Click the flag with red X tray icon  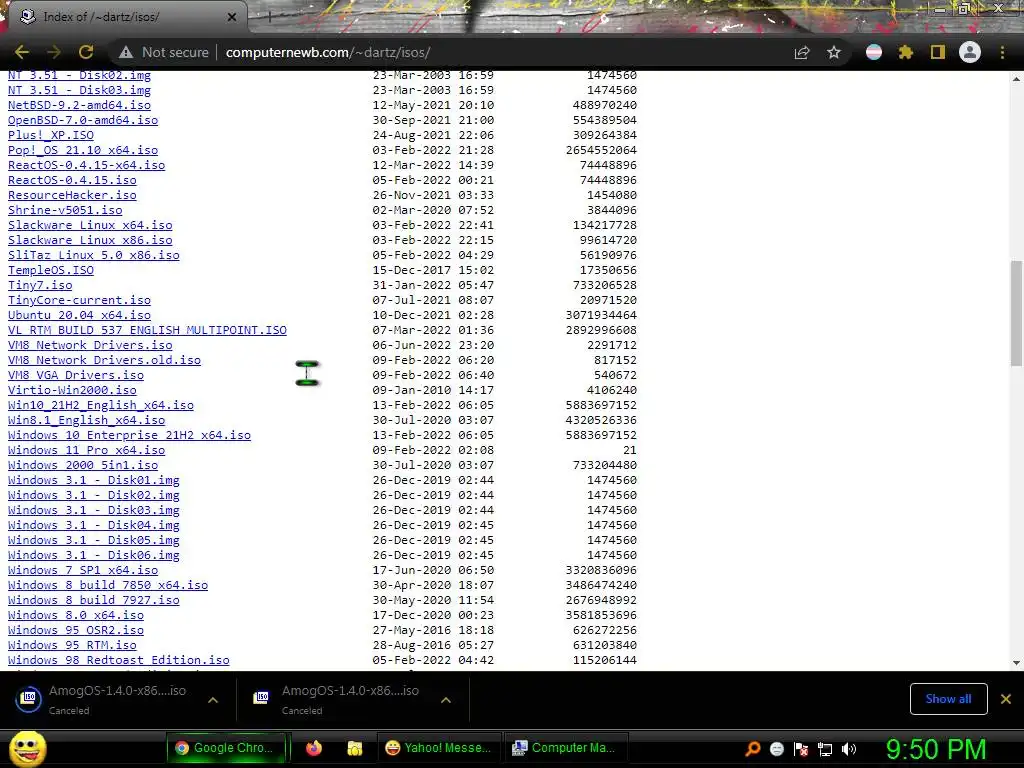(x=801, y=748)
